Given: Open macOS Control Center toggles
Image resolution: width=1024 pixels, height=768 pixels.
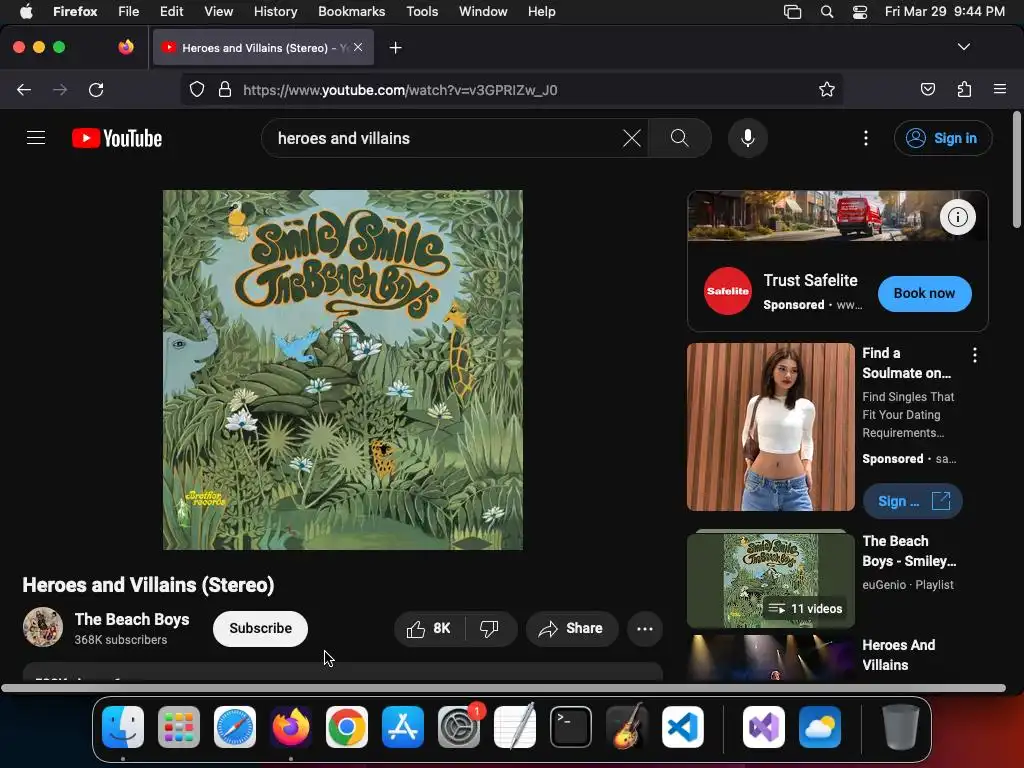Looking at the screenshot, I should 859,12.
